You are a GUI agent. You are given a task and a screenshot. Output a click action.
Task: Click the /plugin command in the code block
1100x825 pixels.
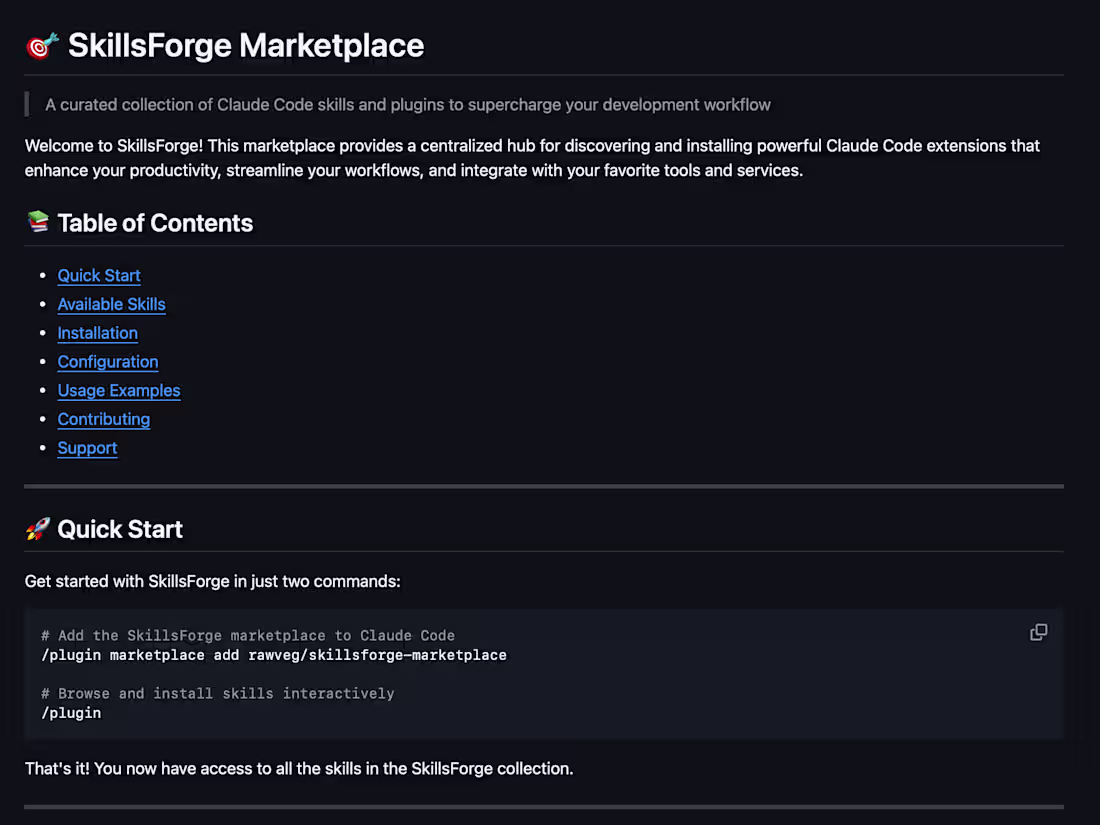tap(70, 712)
